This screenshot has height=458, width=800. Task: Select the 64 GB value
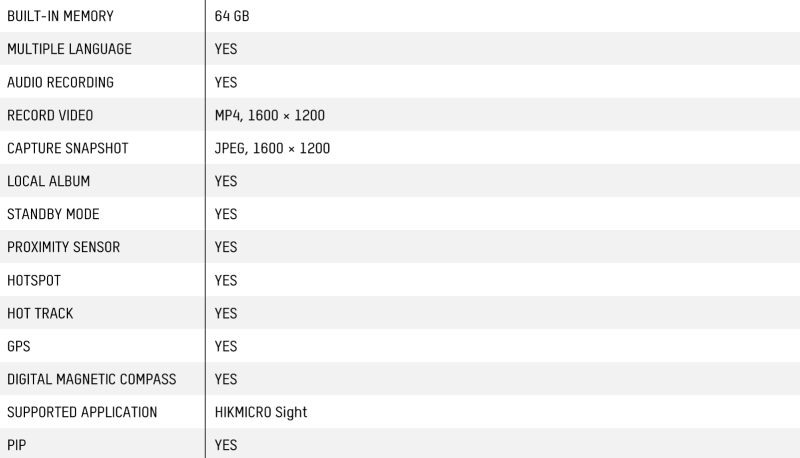[x=232, y=16]
